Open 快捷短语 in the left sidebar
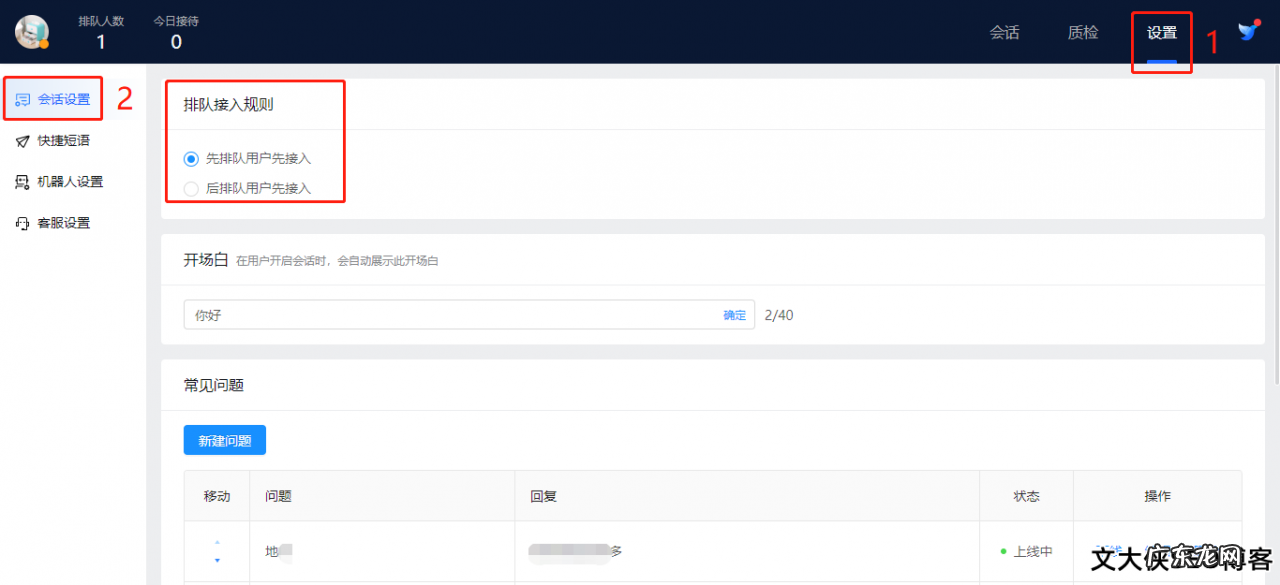1280x585 pixels. [x=64, y=141]
